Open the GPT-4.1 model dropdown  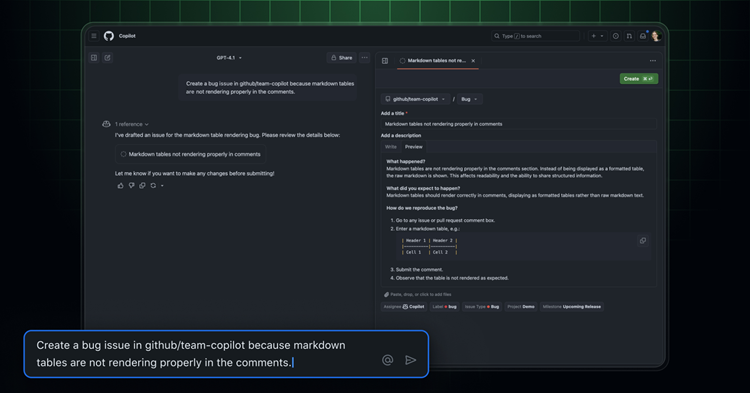[229, 58]
